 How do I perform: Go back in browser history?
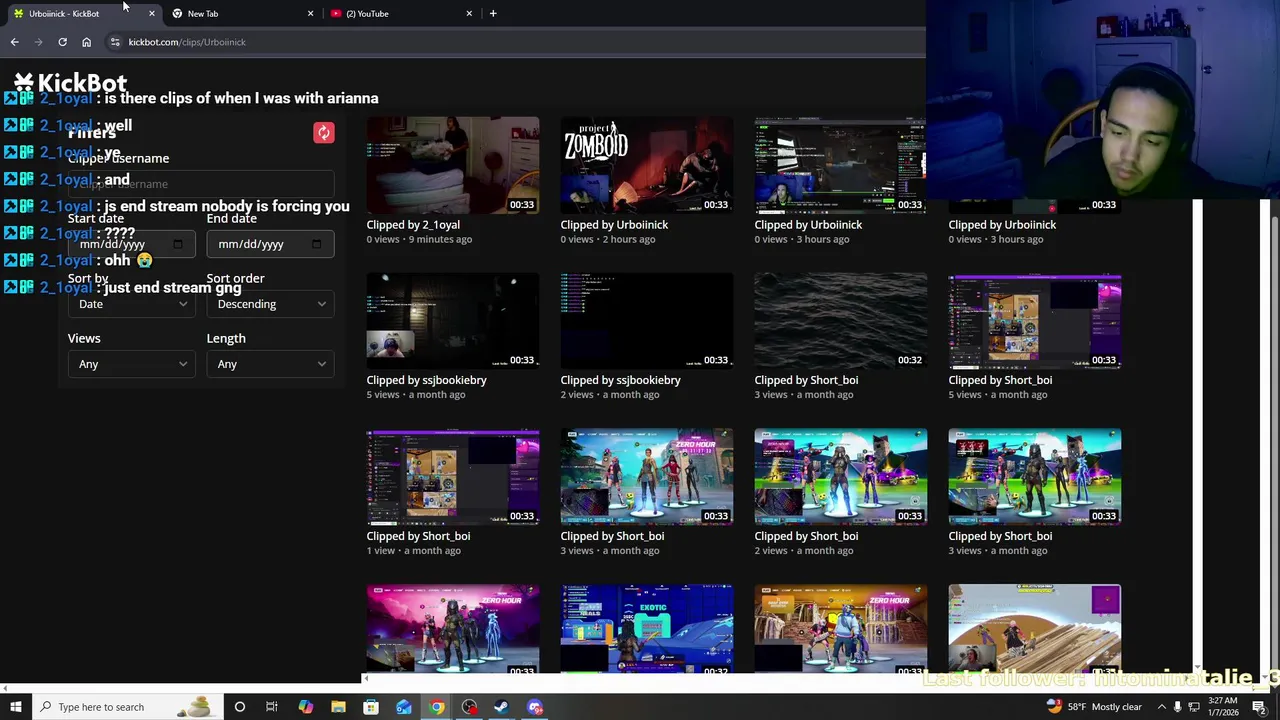14,42
